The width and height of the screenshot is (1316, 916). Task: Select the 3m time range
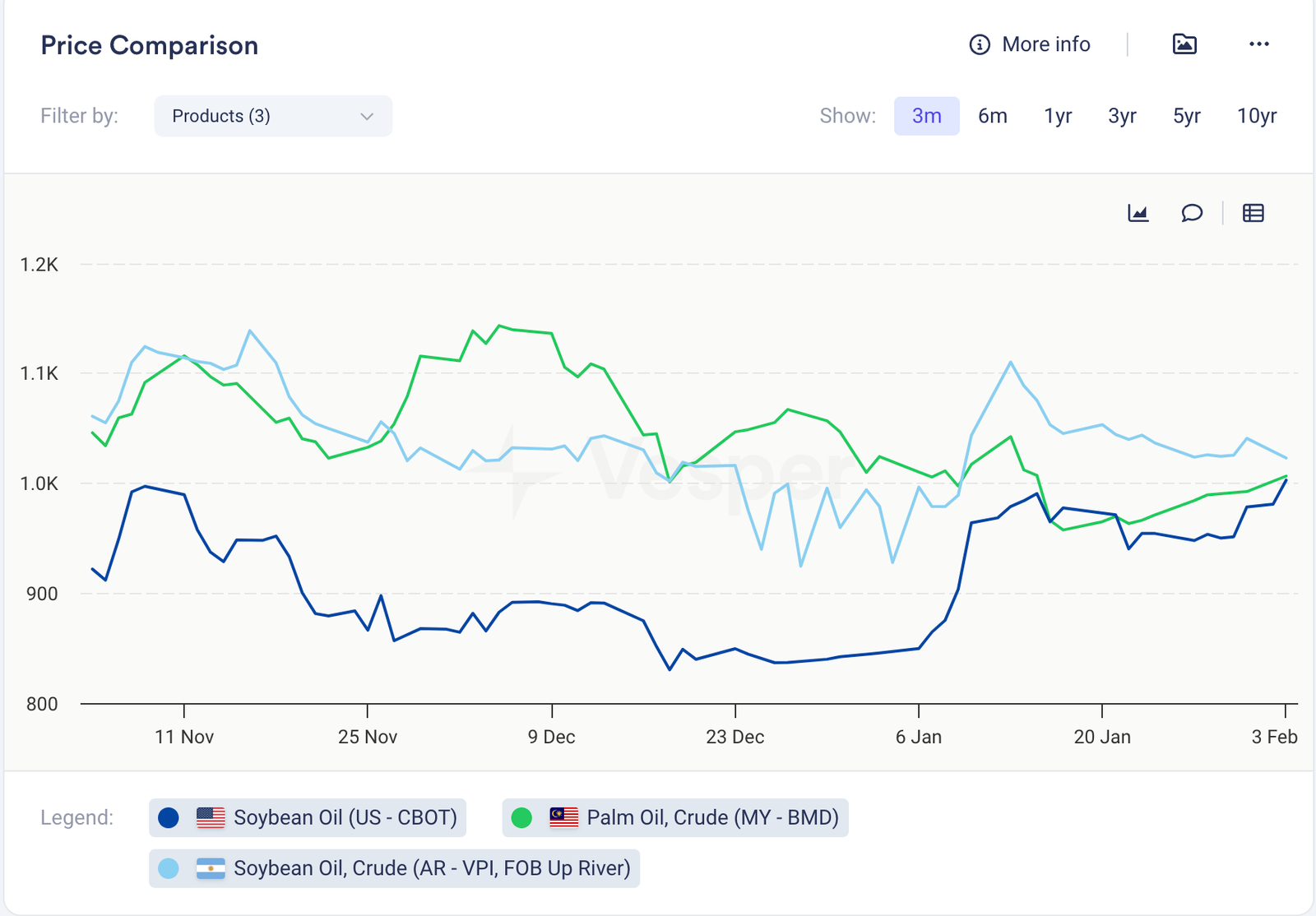click(926, 116)
